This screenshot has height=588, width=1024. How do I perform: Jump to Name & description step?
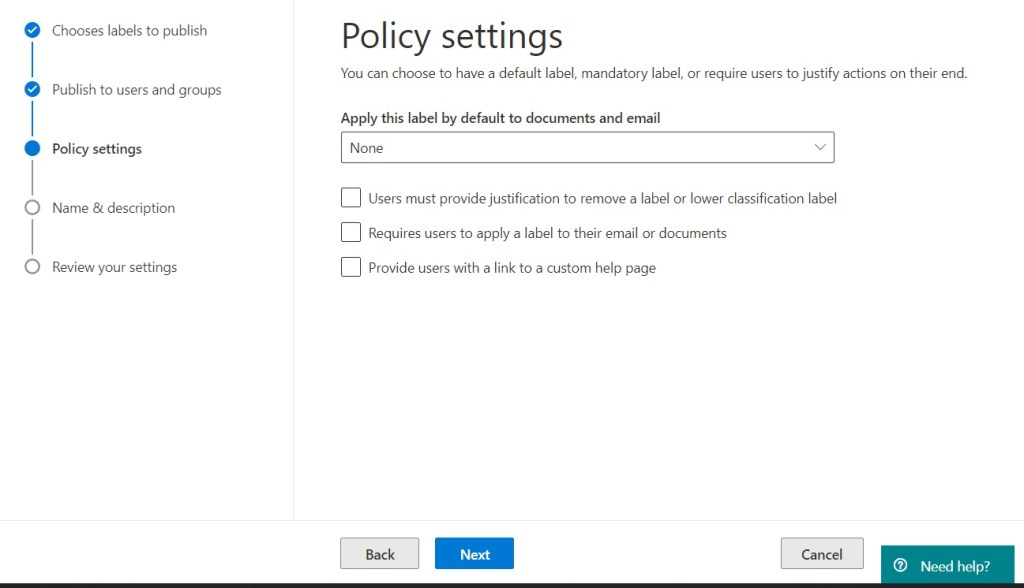coord(113,208)
